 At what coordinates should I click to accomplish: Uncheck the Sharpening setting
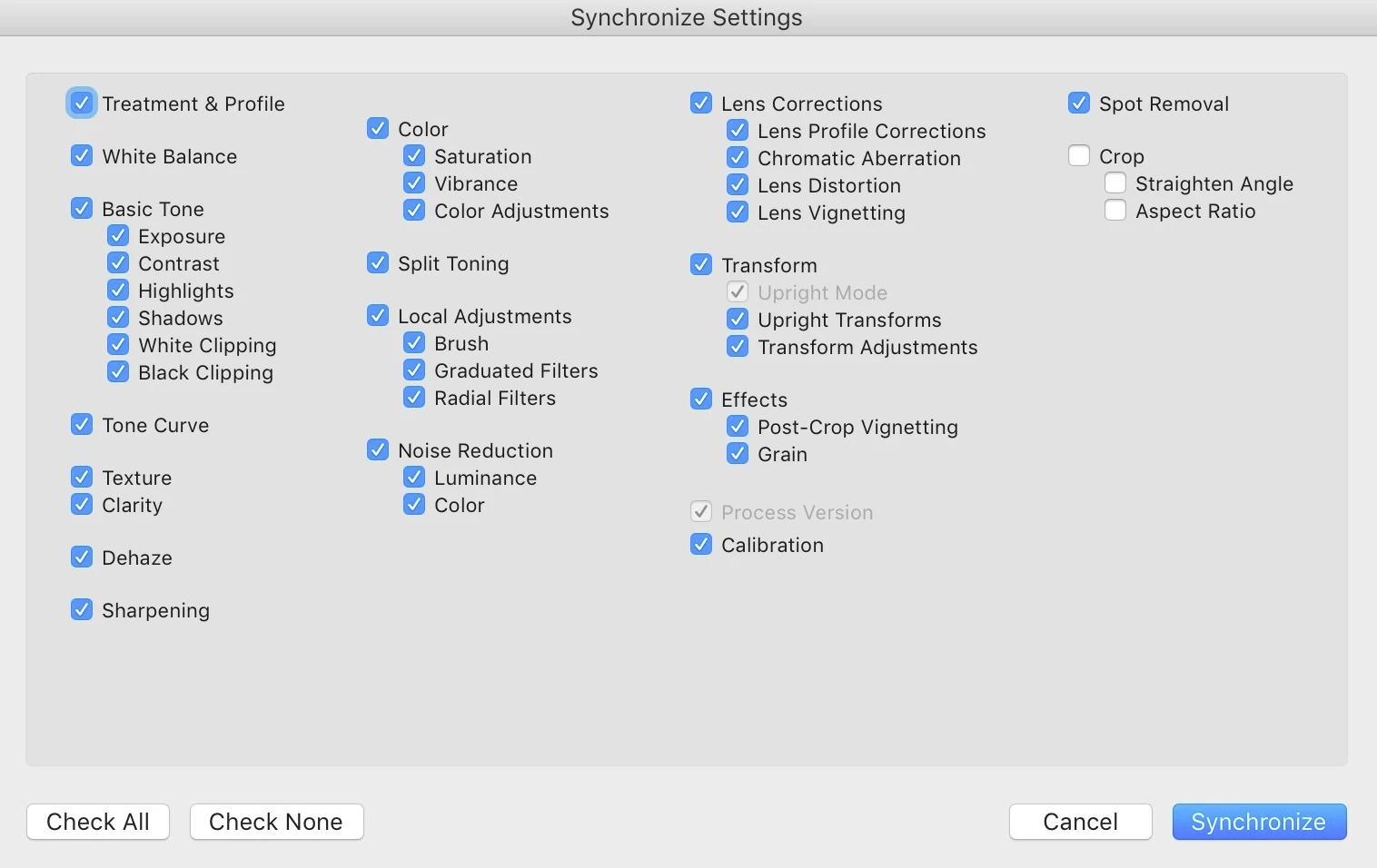tap(82, 610)
